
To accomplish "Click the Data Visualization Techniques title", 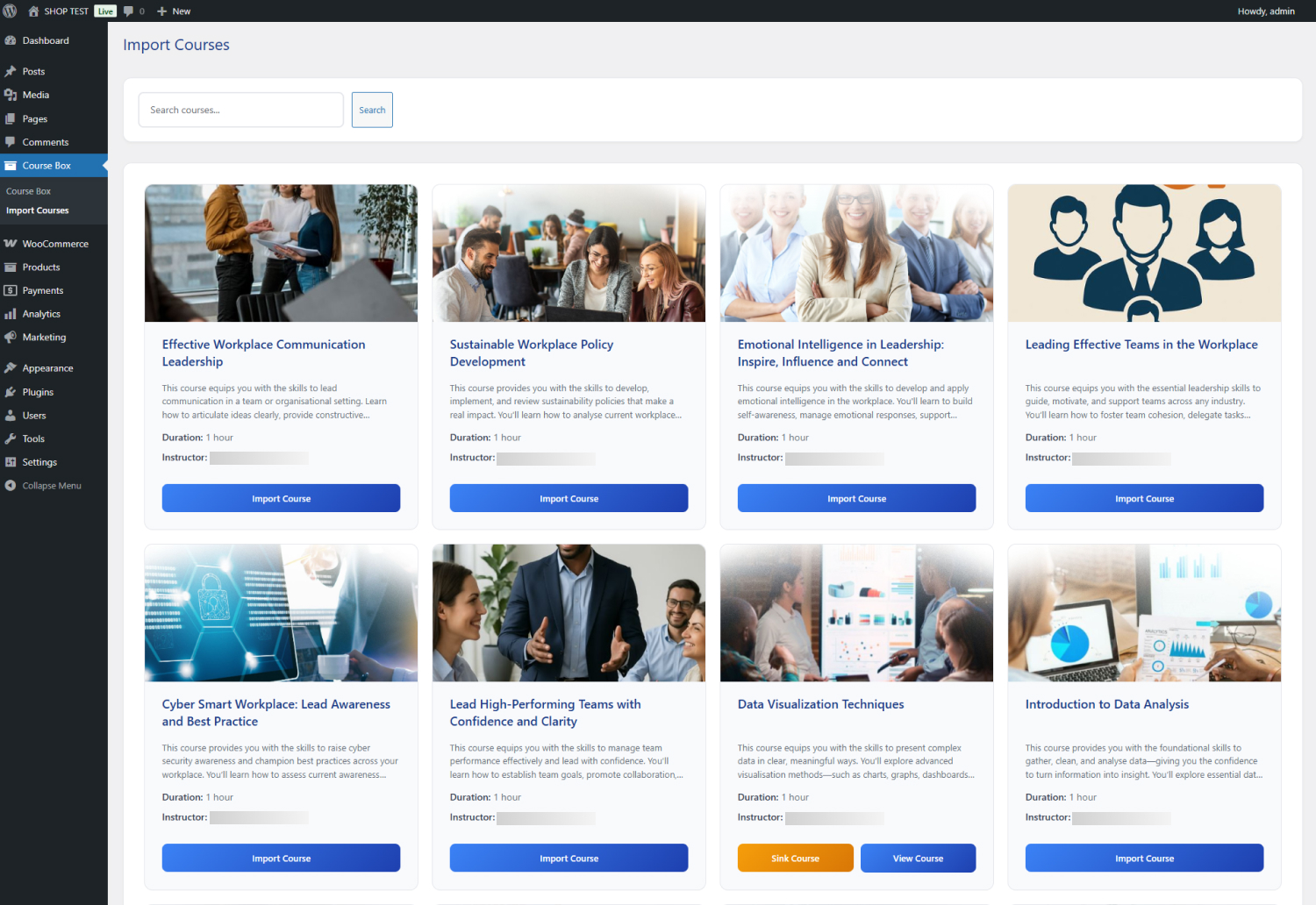I will 820,704.
